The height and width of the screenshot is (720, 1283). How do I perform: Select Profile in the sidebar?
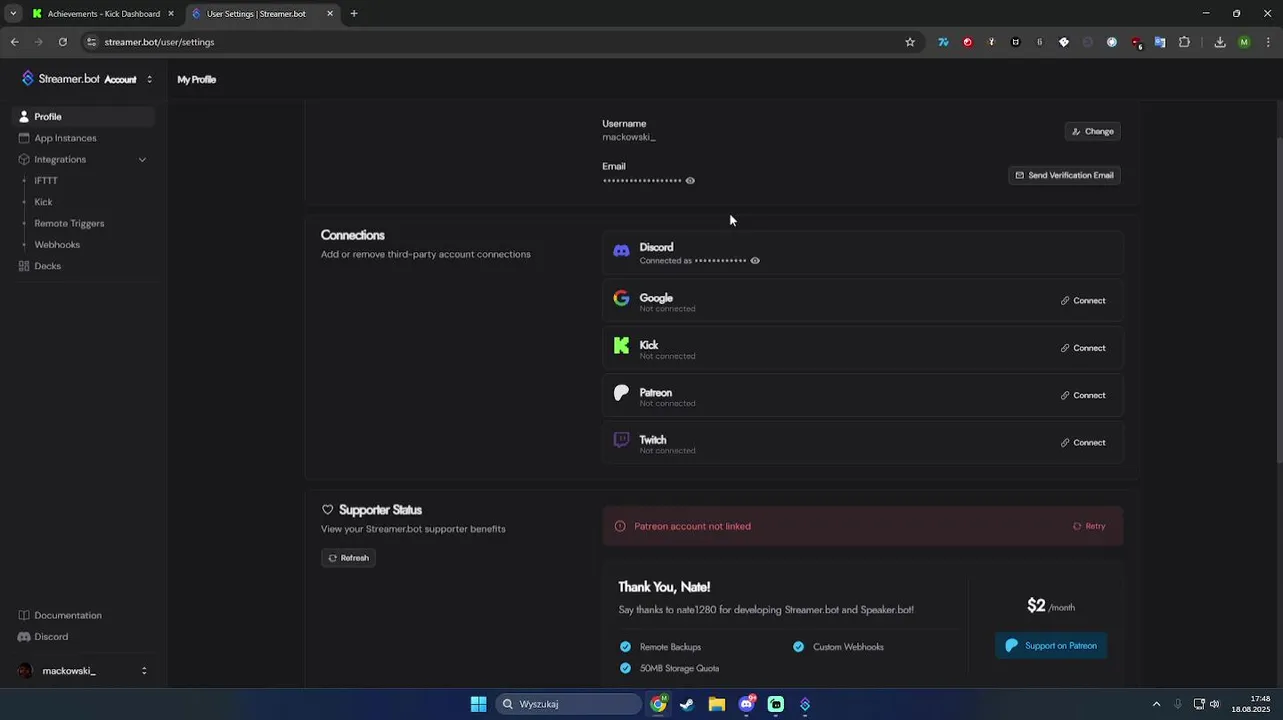[x=83, y=117]
